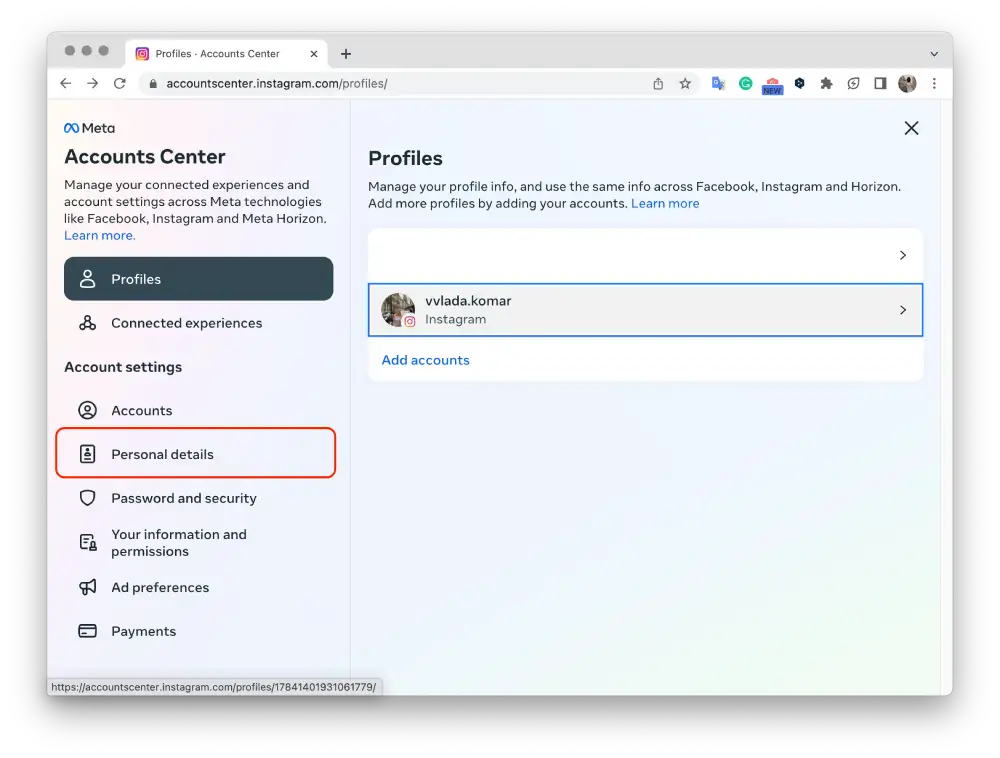1000x758 pixels.
Task: Open the Grammarly extension
Action: coord(746,84)
